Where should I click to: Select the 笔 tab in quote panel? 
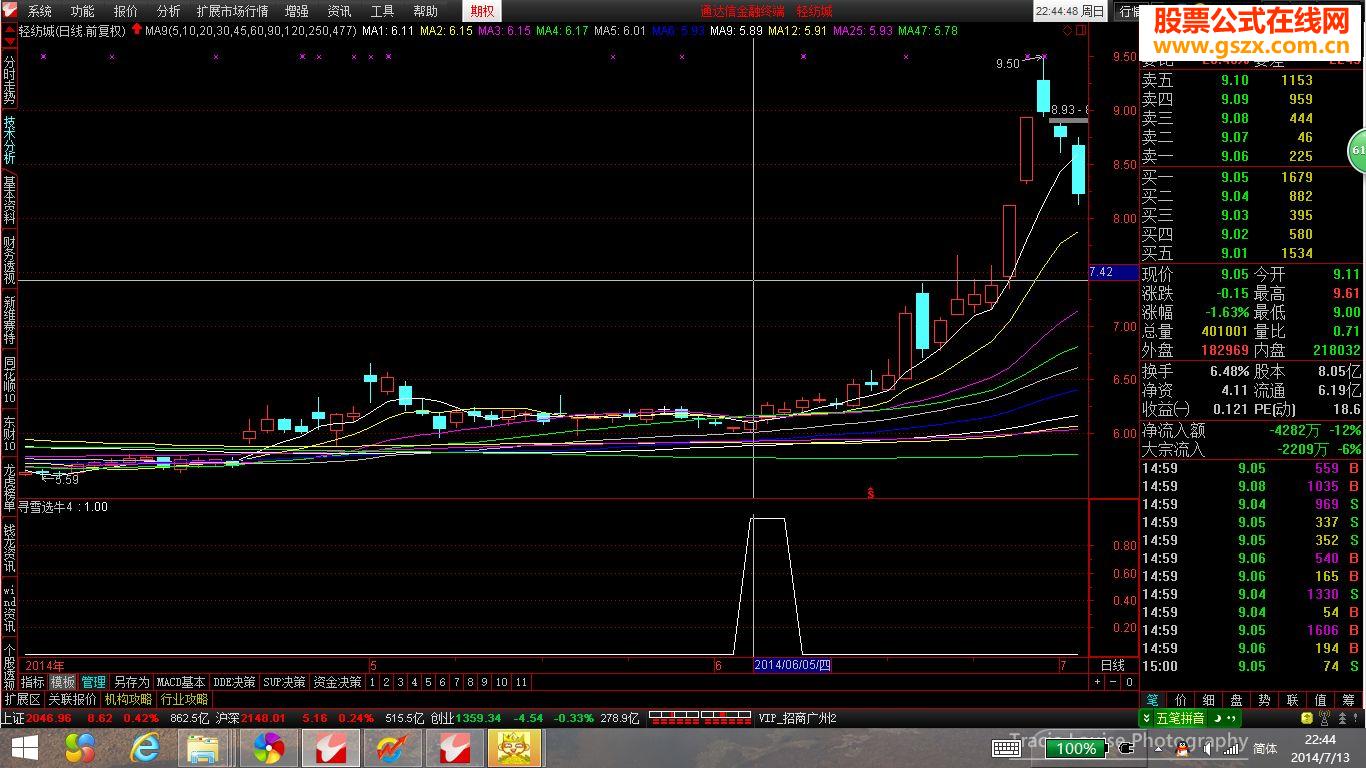pos(1153,700)
